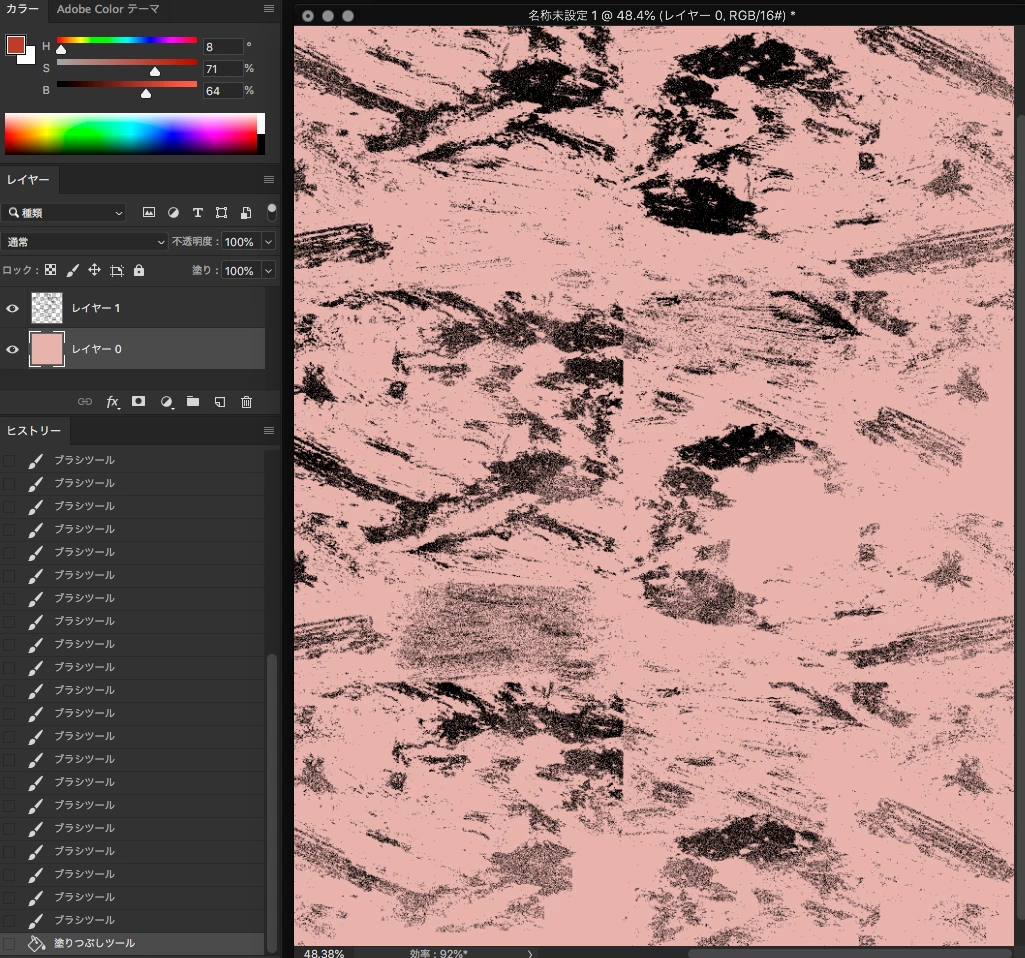The height and width of the screenshot is (958, 1025).
Task: Add a layer mask icon
Action: [139, 401]
